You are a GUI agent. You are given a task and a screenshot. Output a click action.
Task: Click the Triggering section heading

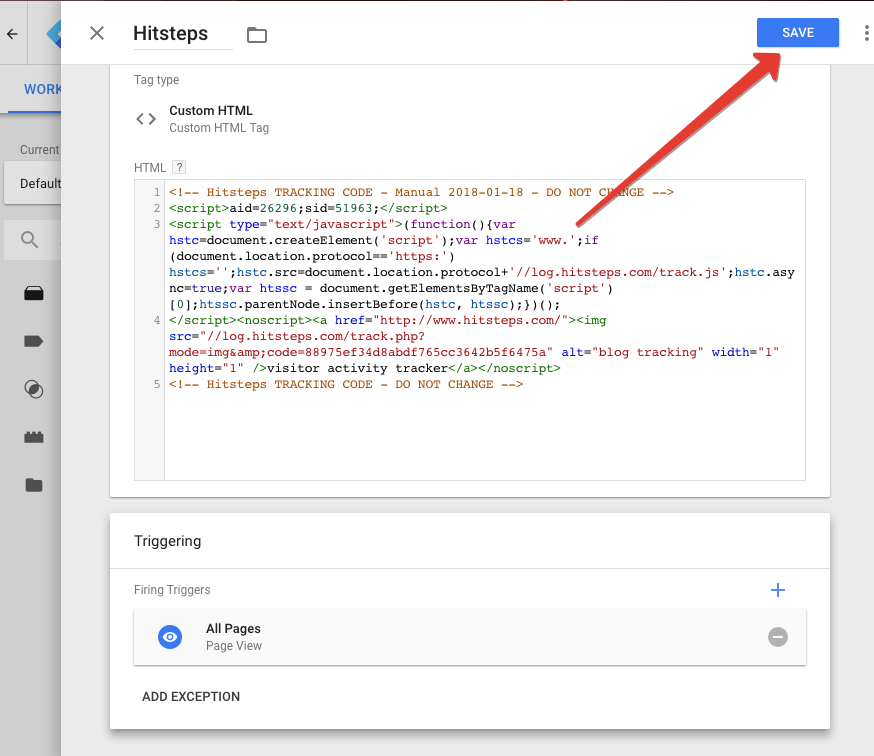click(167, 541)
